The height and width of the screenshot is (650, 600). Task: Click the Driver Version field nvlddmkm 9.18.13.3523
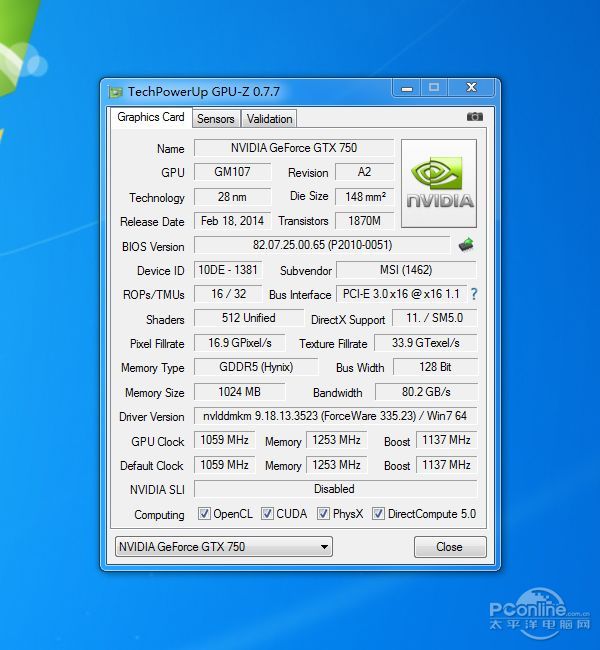(335, 416)
